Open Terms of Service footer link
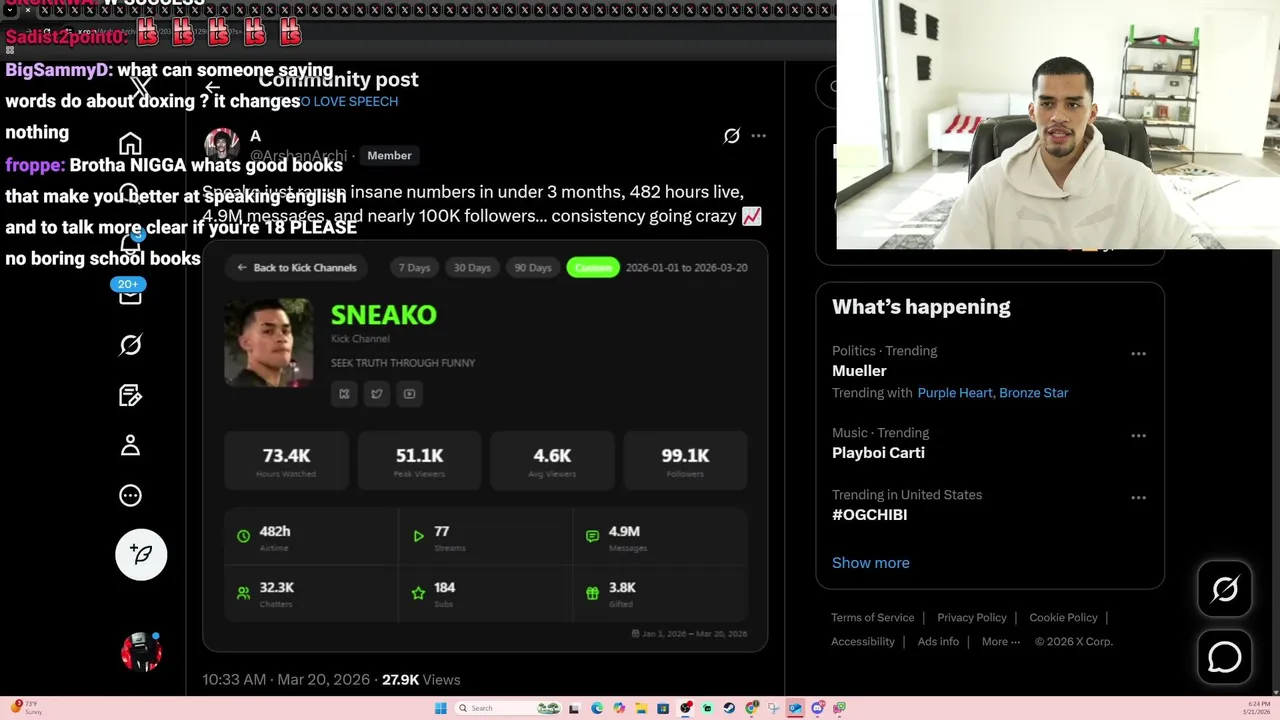 pyautogui.click(x=872, y=618)
